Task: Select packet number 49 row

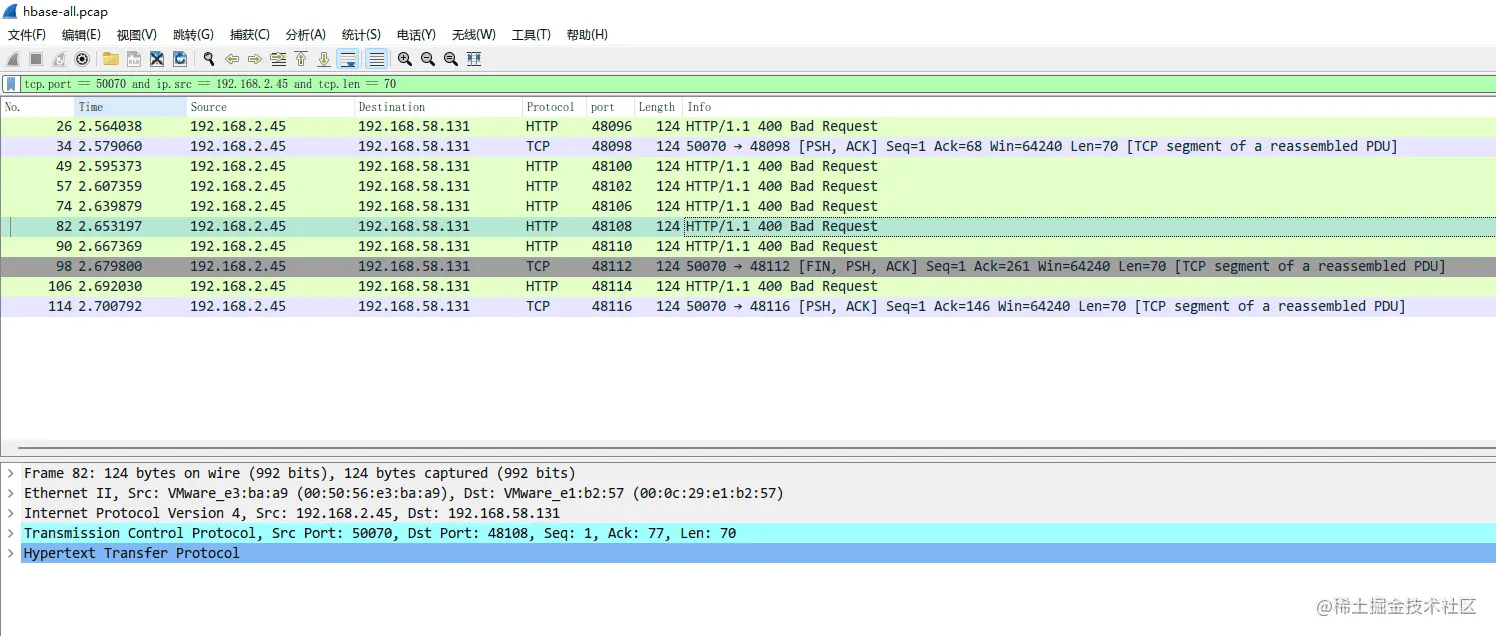Action: [x=748, y=167]
